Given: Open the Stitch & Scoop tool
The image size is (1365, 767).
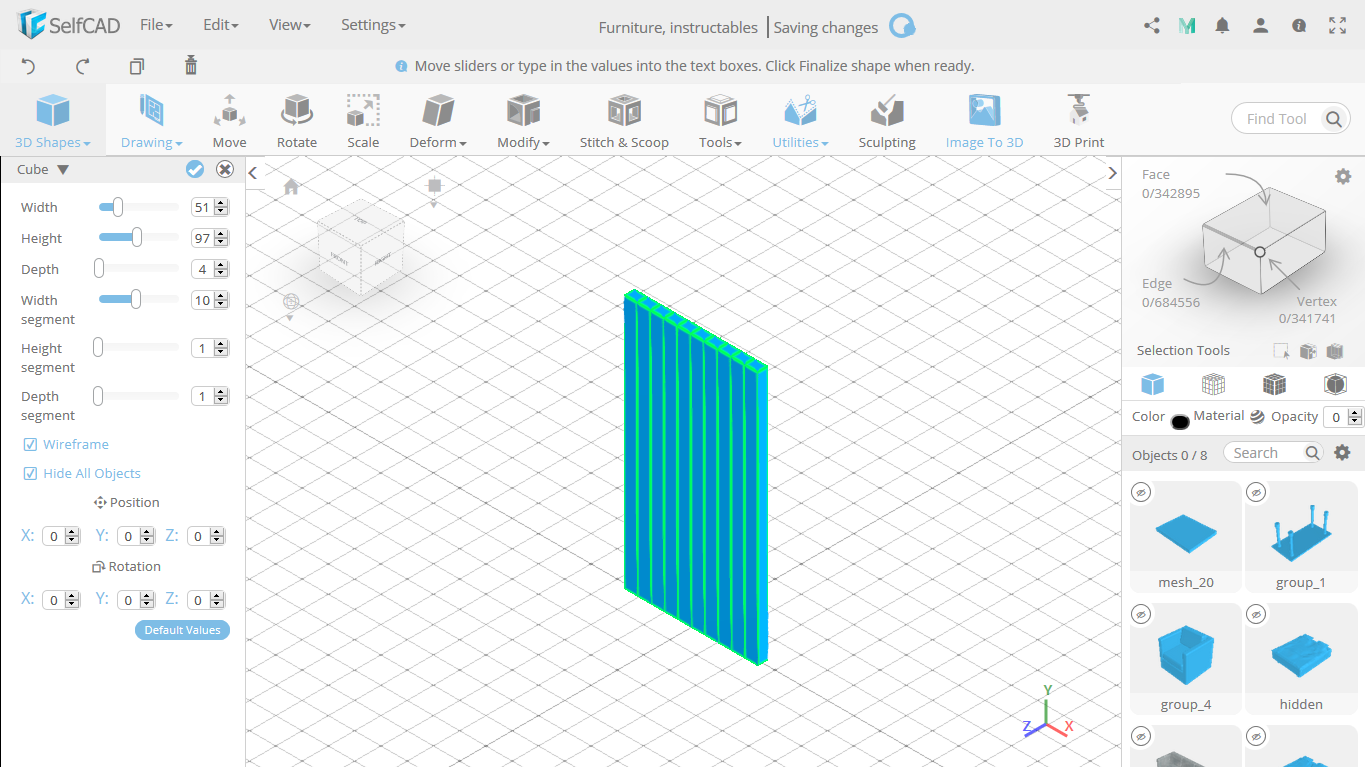Looking at the screenshot, I should [x=624, y=121].
